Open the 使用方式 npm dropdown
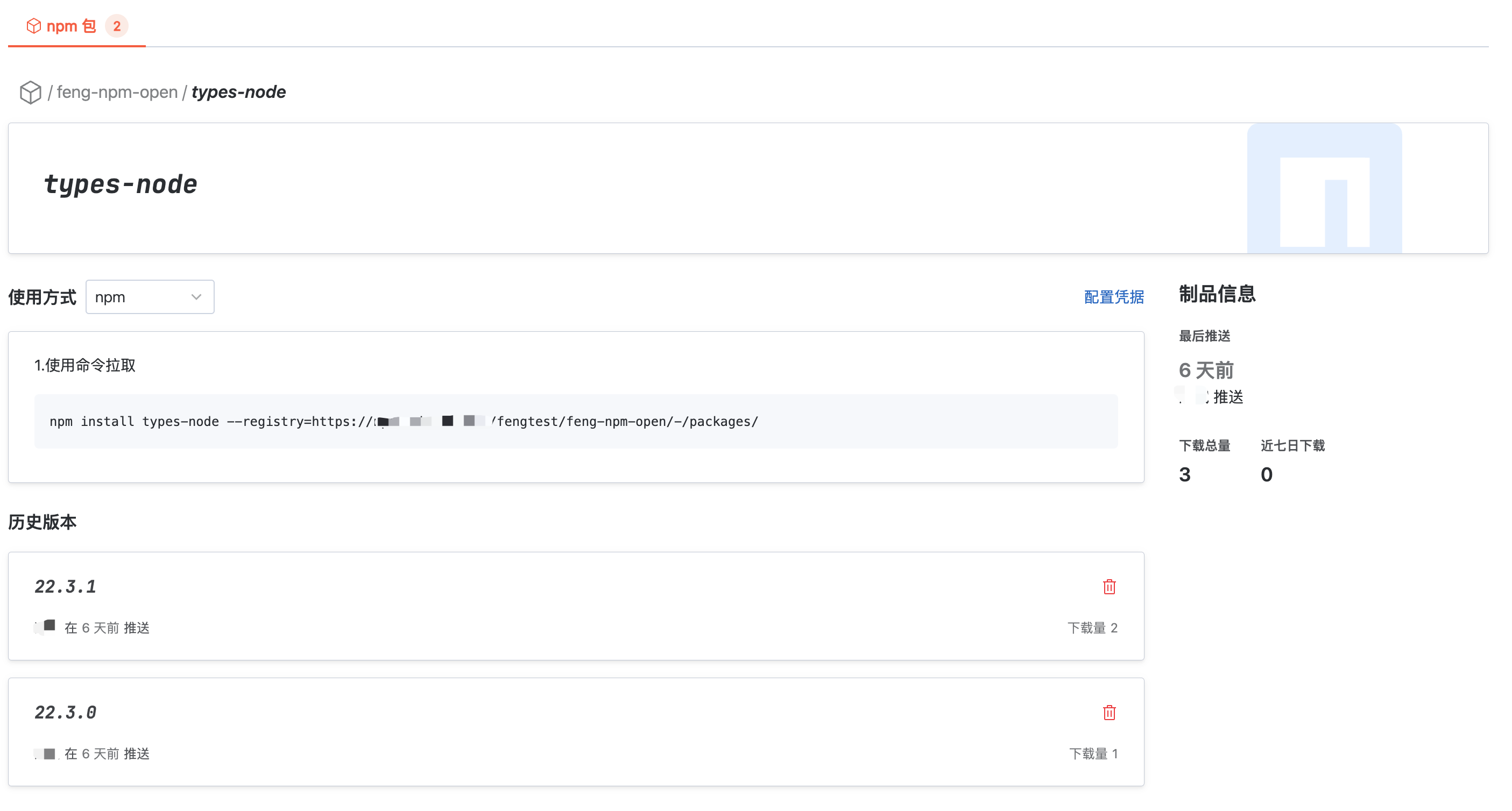Viewport: 1512px width, 811px height. tap(149, 297)
